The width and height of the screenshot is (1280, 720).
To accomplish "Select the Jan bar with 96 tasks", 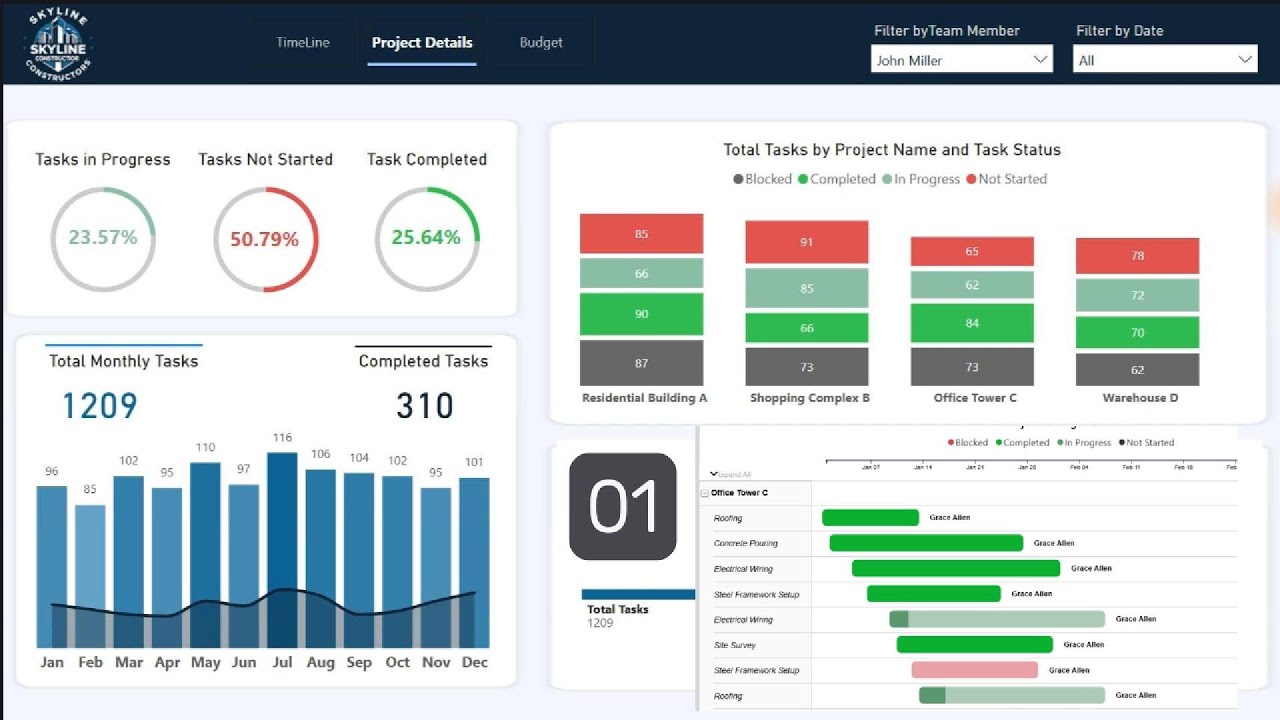I will click(52, 567).
